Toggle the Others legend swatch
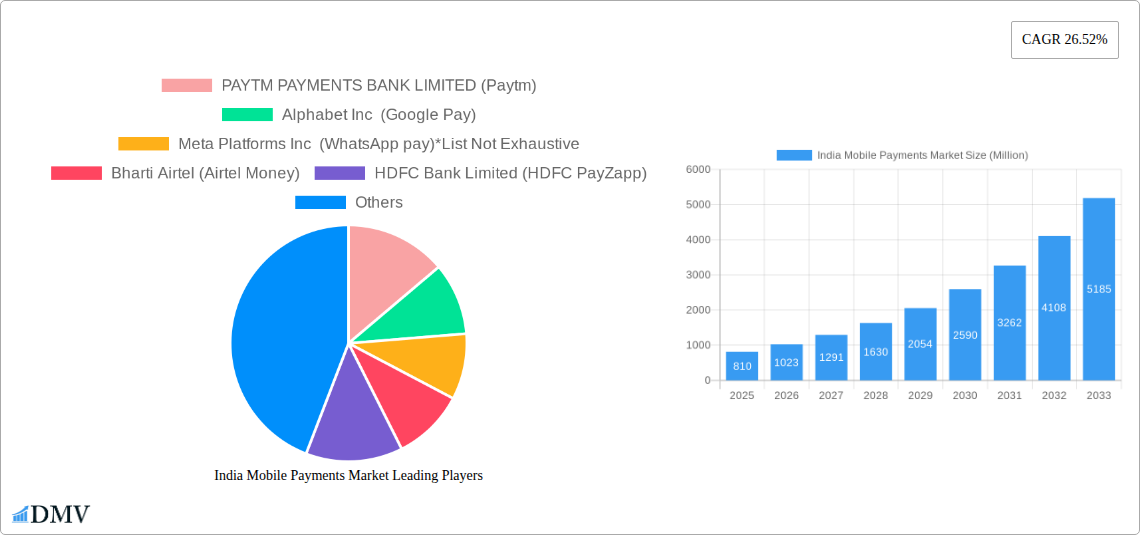The width and height of the screenshot is (1140, 535). pos(320,202)
